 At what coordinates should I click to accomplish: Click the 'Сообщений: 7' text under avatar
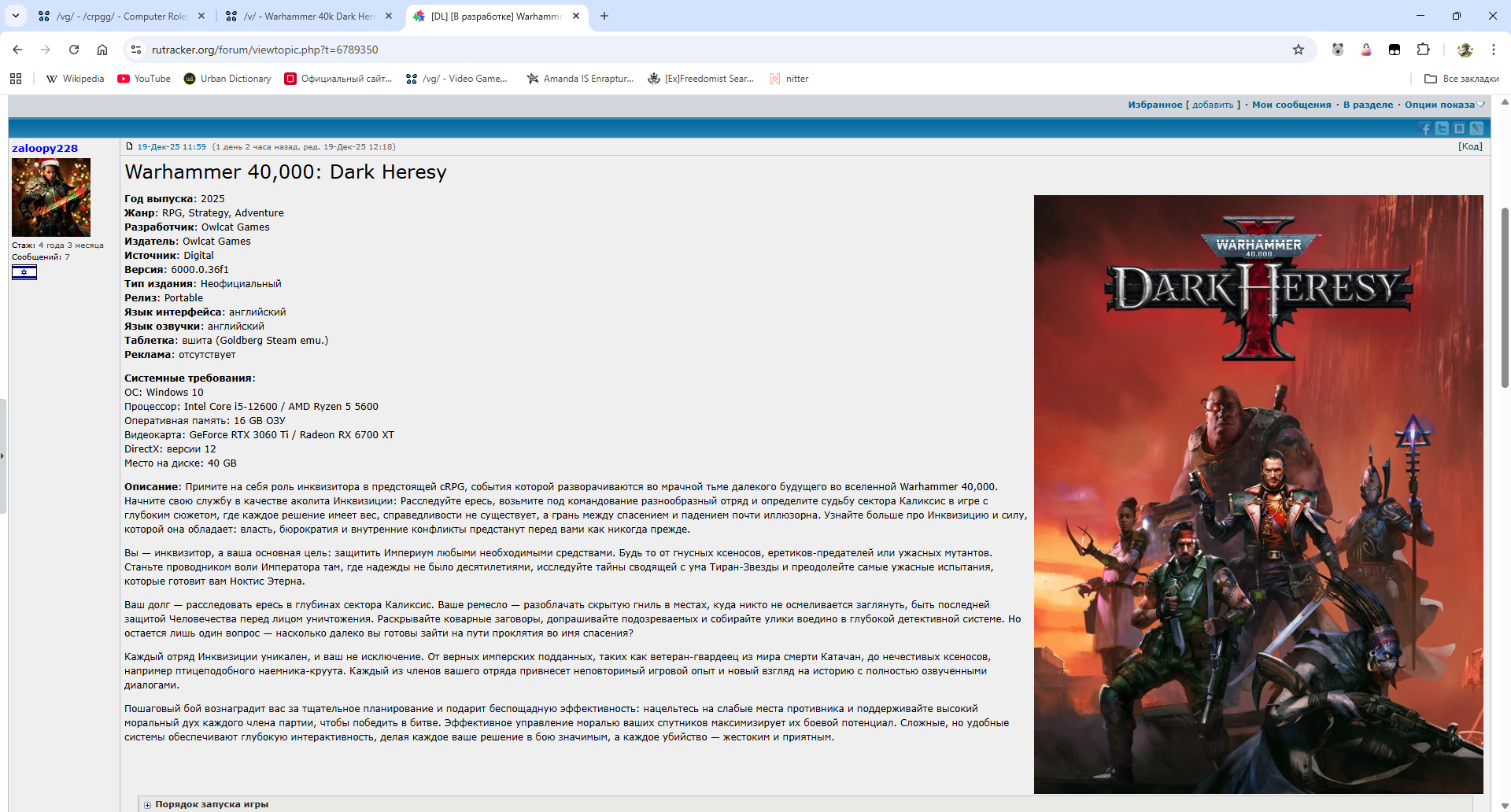[x=41, y=257]
